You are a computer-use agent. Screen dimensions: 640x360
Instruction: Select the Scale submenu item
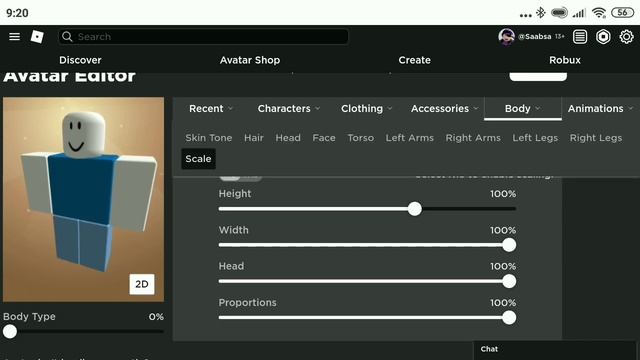[x=198, y=159]
